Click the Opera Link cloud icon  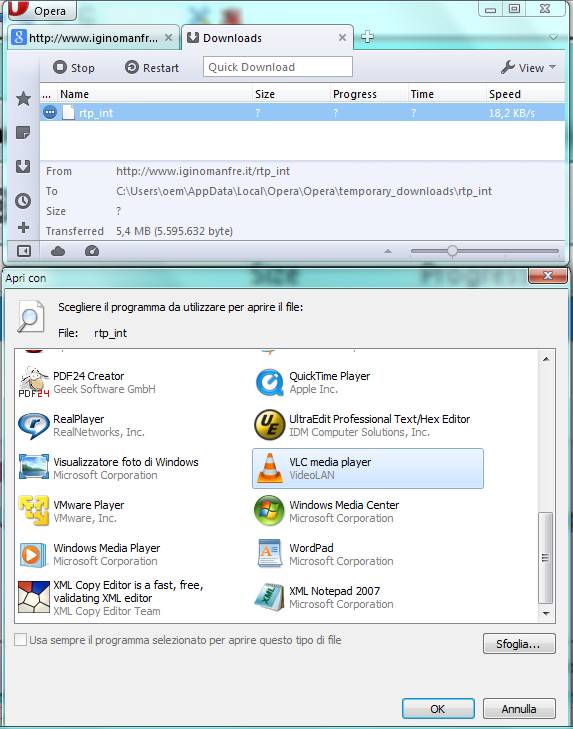[x=58, y=252]
